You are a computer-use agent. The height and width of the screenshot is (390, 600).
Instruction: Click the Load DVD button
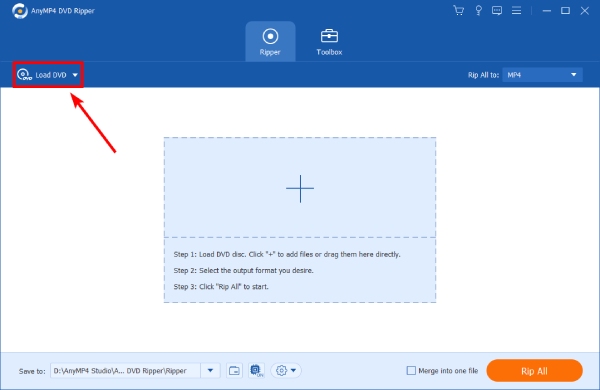tap(42, 75)
